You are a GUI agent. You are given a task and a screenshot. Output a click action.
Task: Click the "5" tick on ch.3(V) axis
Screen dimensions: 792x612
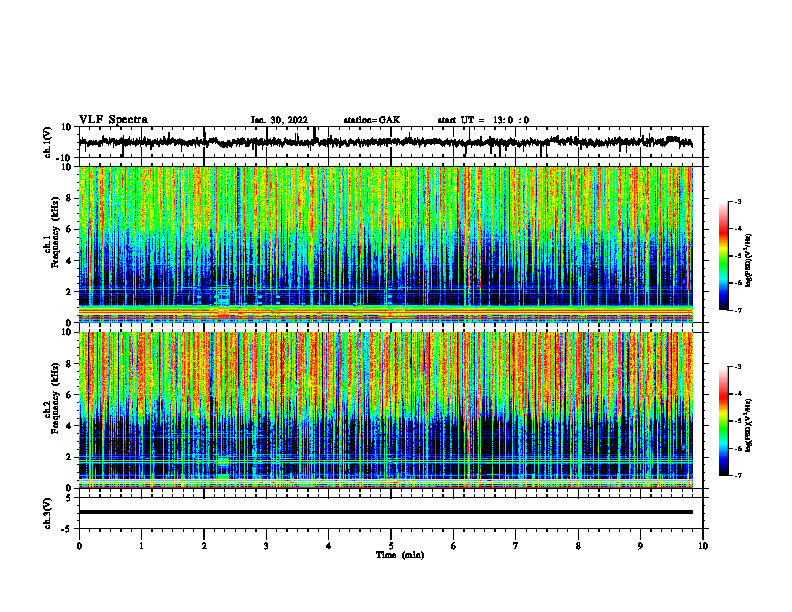click(69, 498)
